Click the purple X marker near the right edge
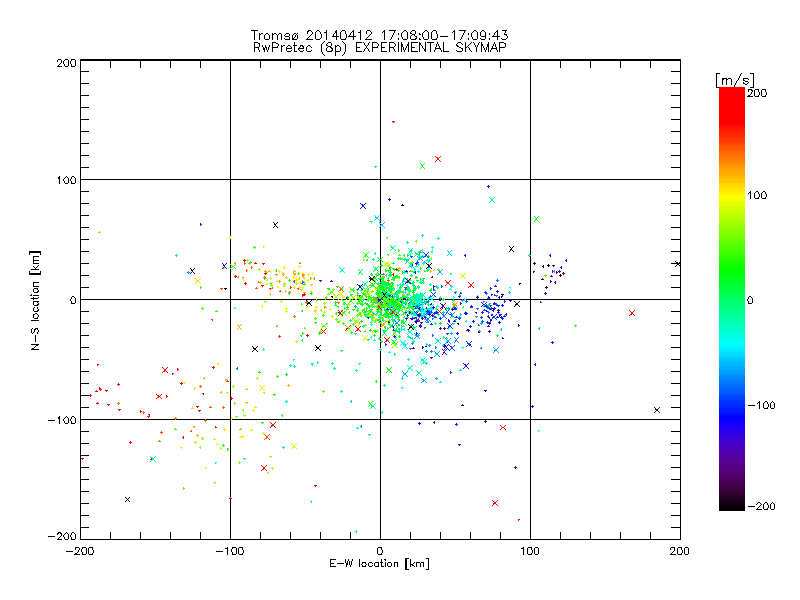800x600 pixels. (x=657, y=410)
